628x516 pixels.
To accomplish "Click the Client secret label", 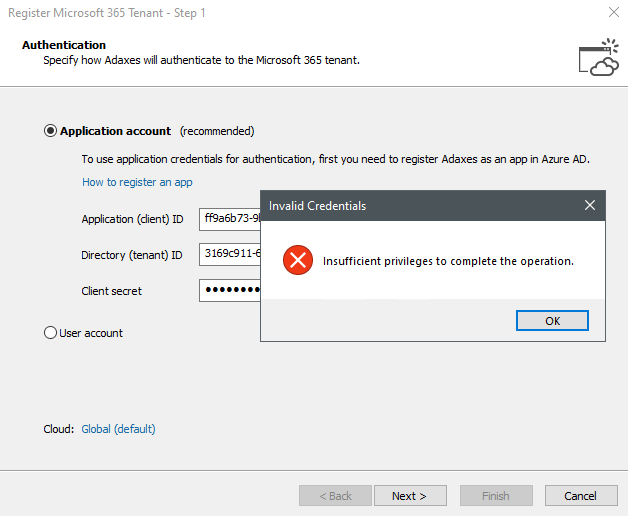I will tap(112, 291).
